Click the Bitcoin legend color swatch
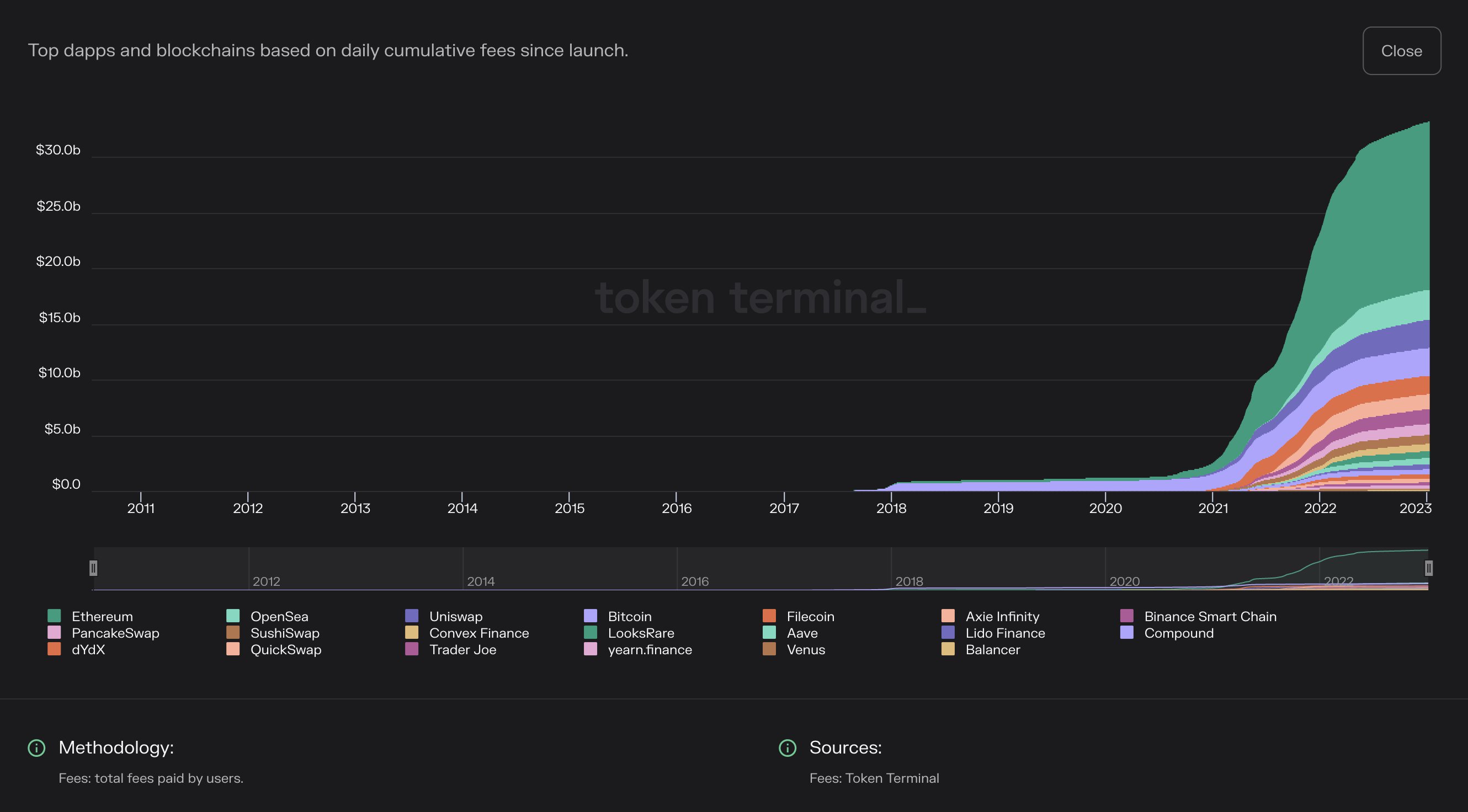This screenshot has height=812, width=1468. 591,616
